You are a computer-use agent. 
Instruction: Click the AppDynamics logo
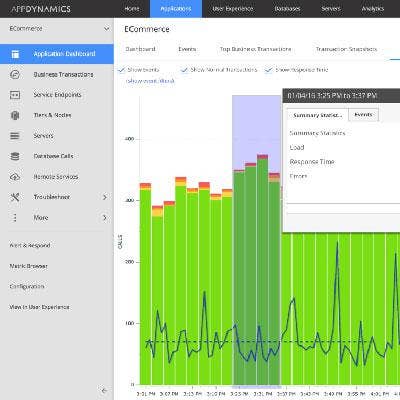click(x=41, y=9)
